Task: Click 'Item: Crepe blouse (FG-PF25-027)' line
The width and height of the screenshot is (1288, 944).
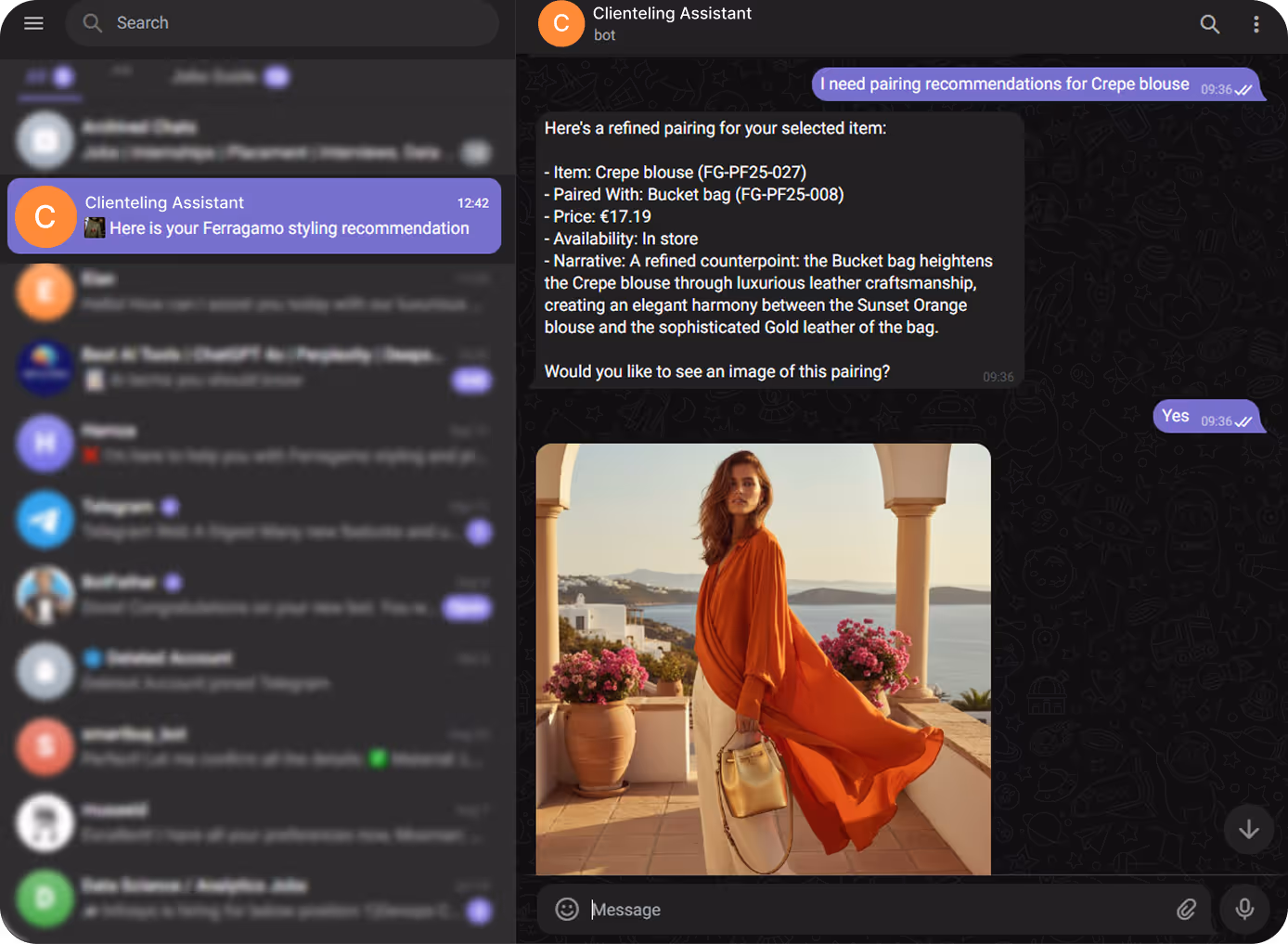Action: (x=676, y=172)
